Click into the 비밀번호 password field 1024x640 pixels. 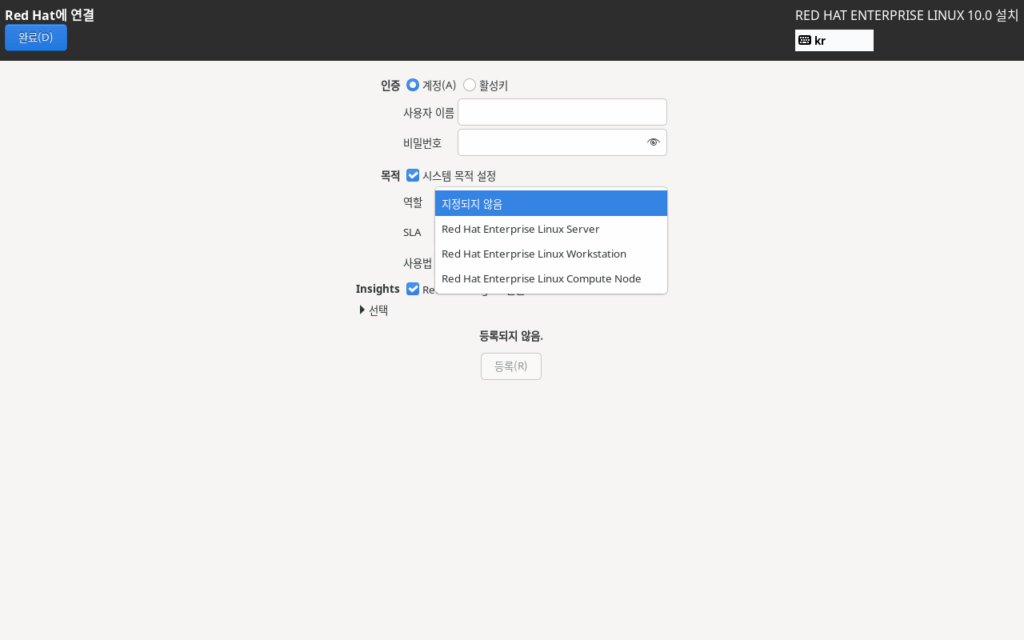(x=550, y=142)
